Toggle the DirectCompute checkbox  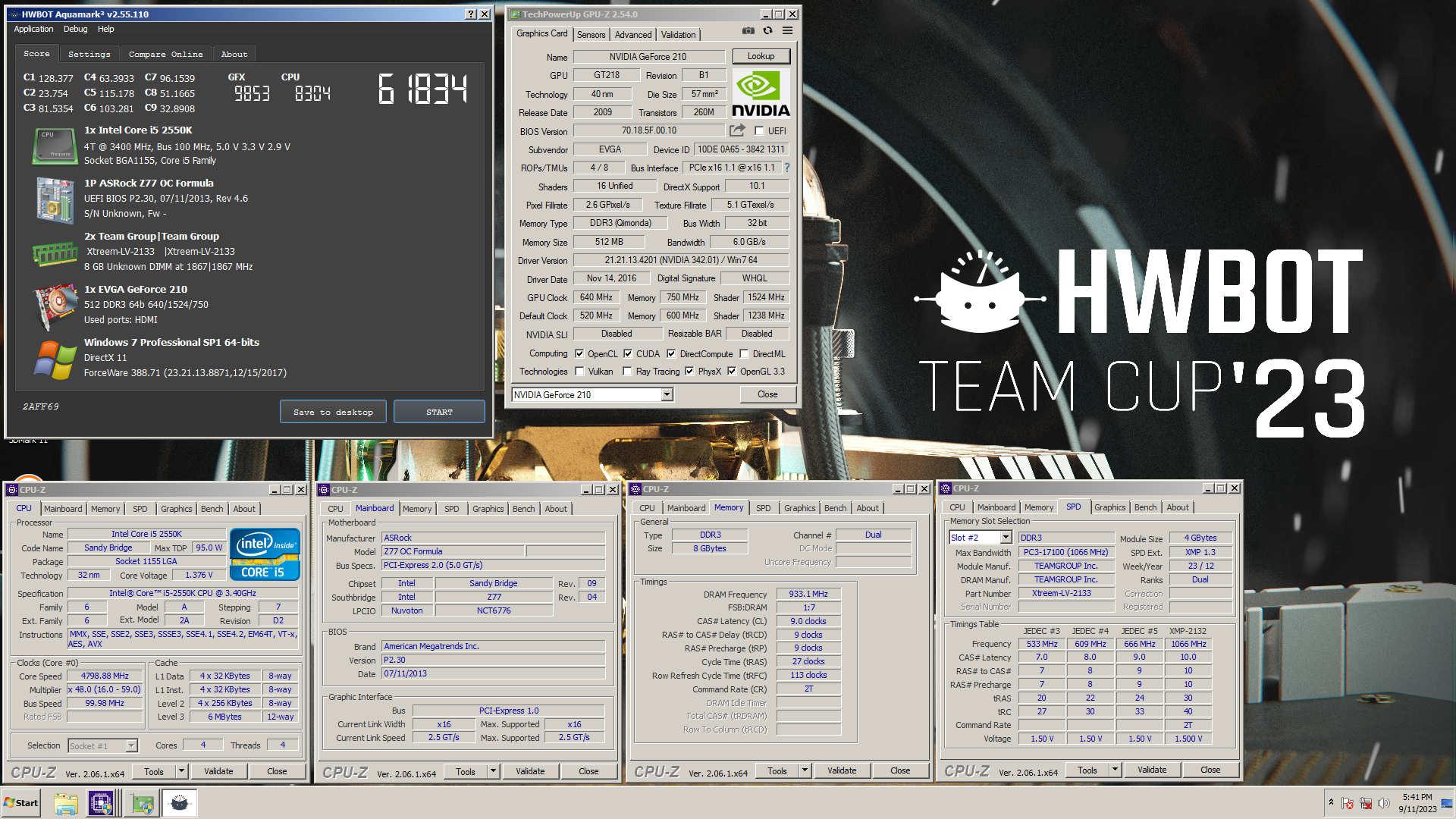(x=671, y=353)
